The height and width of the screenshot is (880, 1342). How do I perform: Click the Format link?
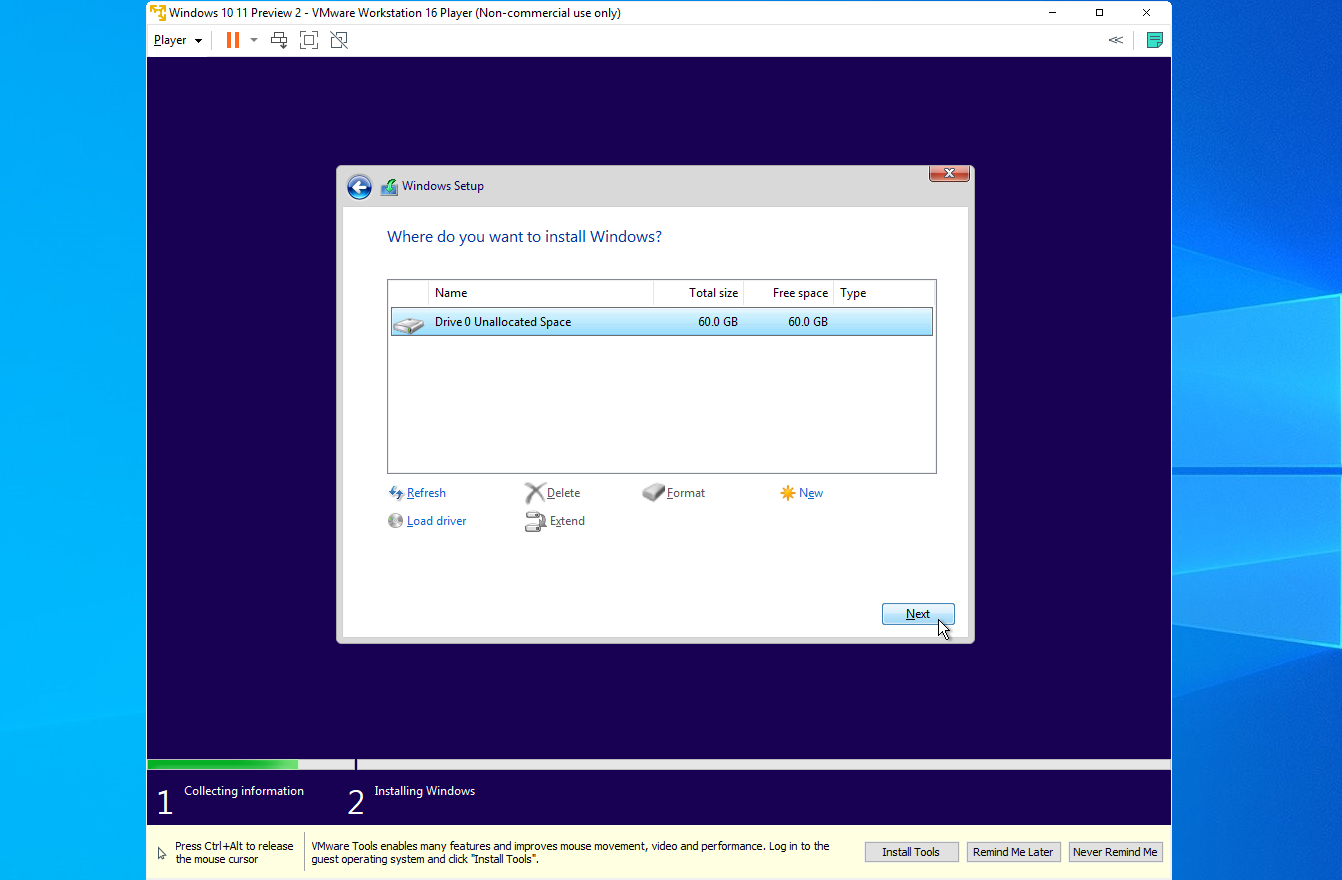[x=686, y=493]
